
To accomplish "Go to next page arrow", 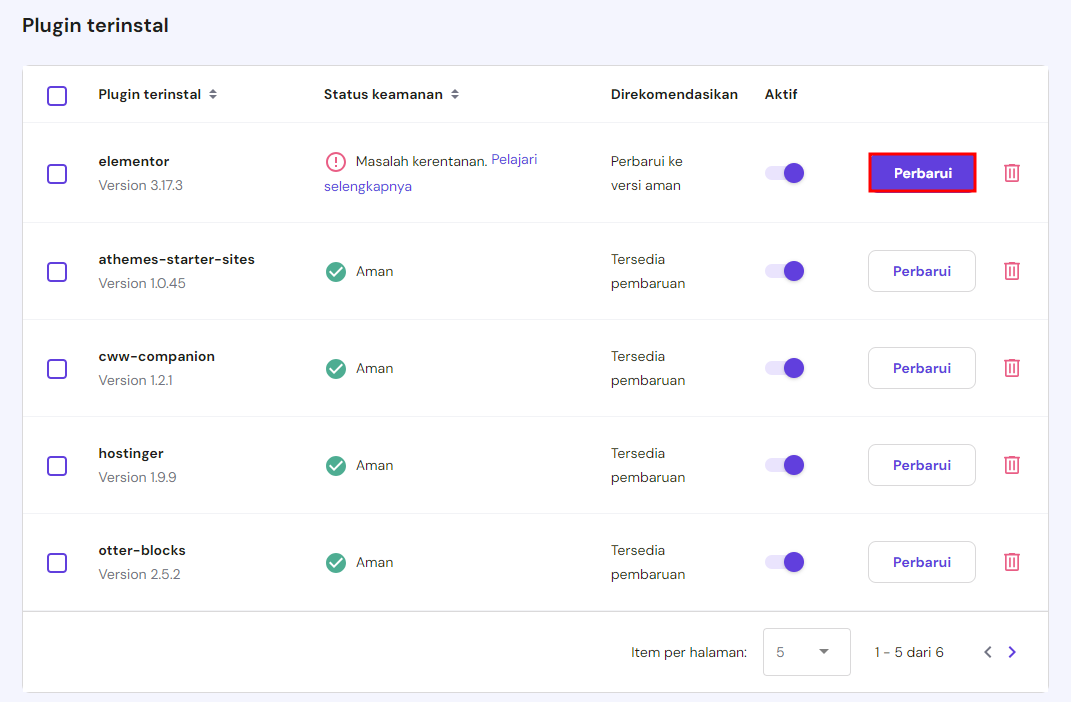I will tap(1012, 652).
